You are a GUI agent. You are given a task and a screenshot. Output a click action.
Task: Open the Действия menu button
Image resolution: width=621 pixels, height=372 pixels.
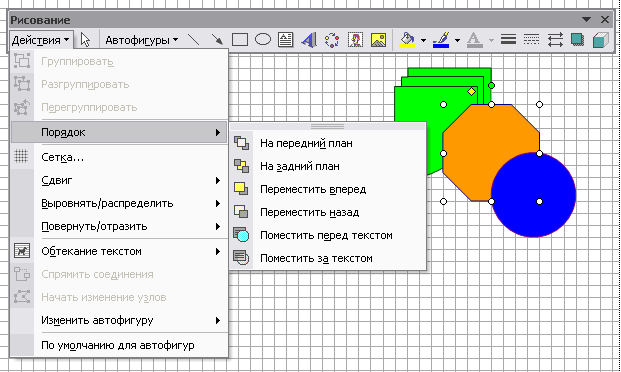click(41, 40)
